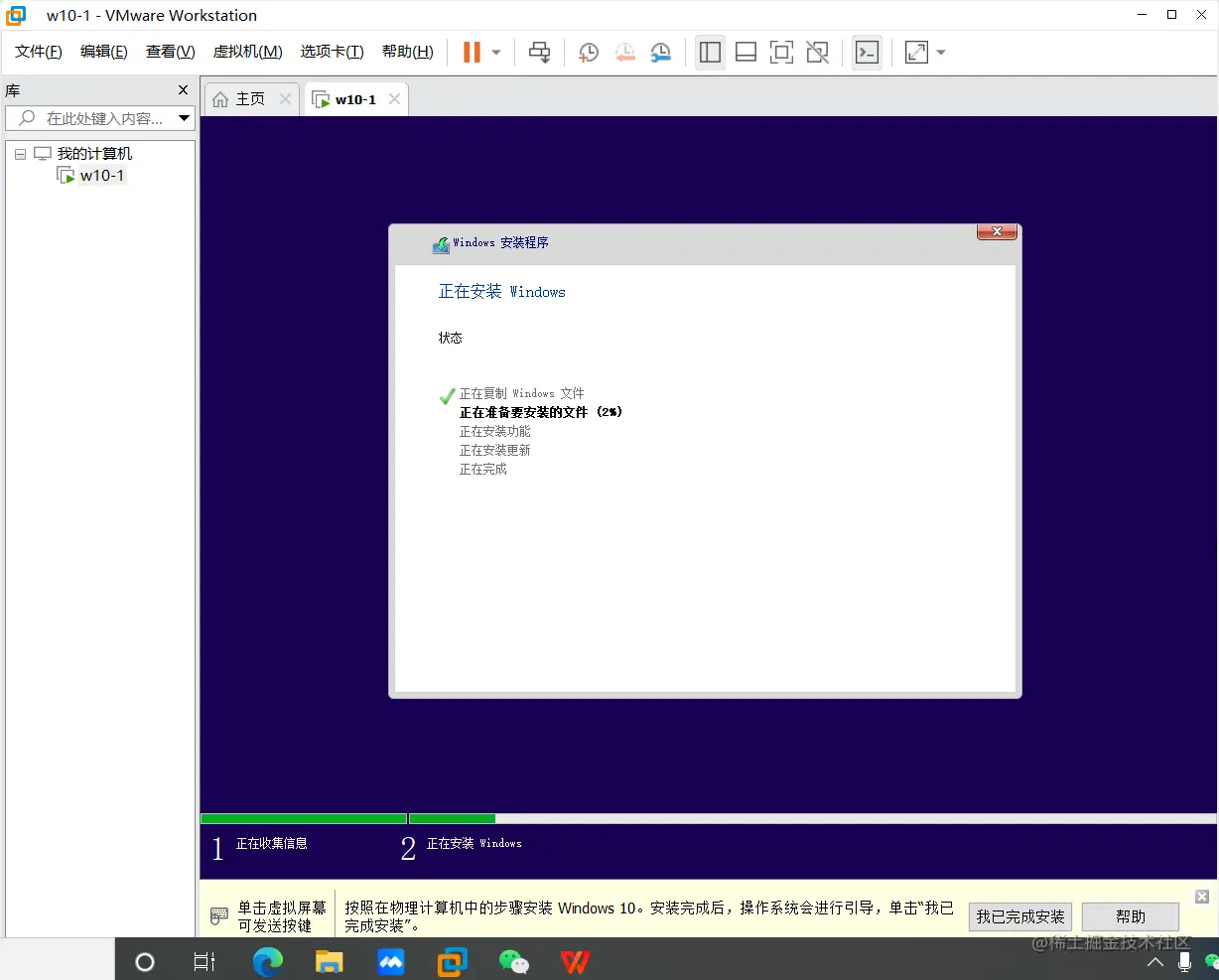Open File Explorer from the taskbar
Screen dimensions: 1219x980
[329, 961]
